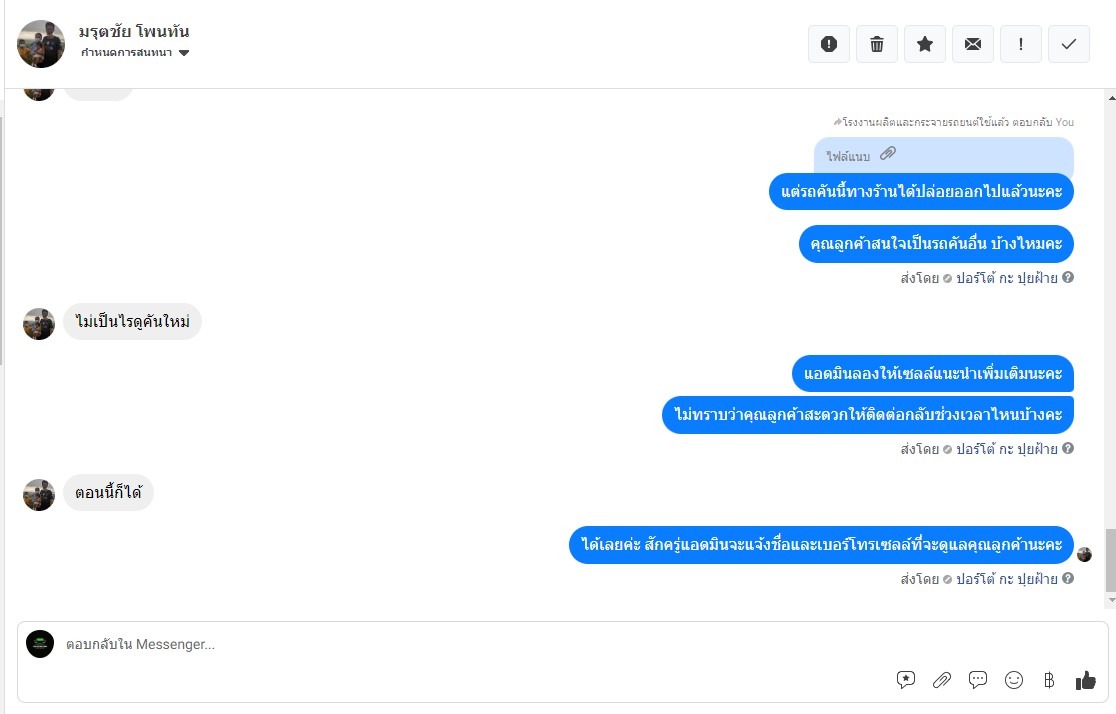Open saved replies speech bubble icon
Screen dimensions: 1116x714
pos(905,680)
